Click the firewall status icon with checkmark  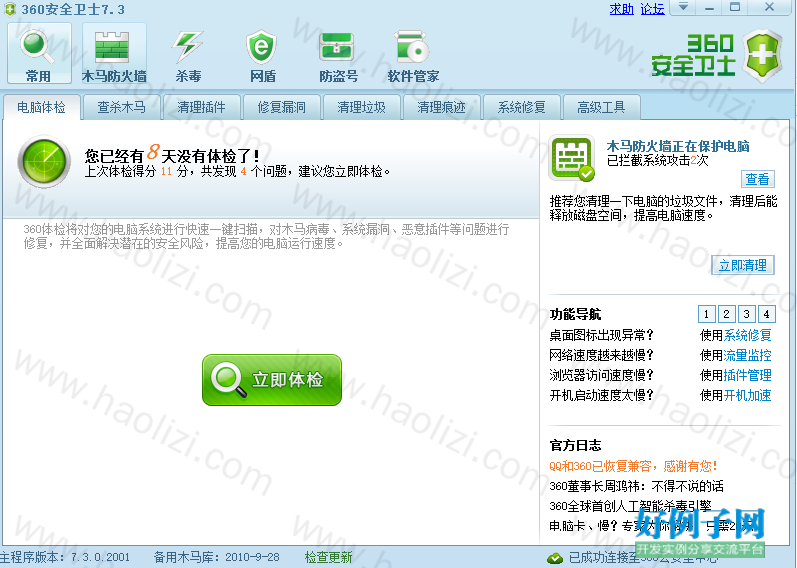click(572, 158)
